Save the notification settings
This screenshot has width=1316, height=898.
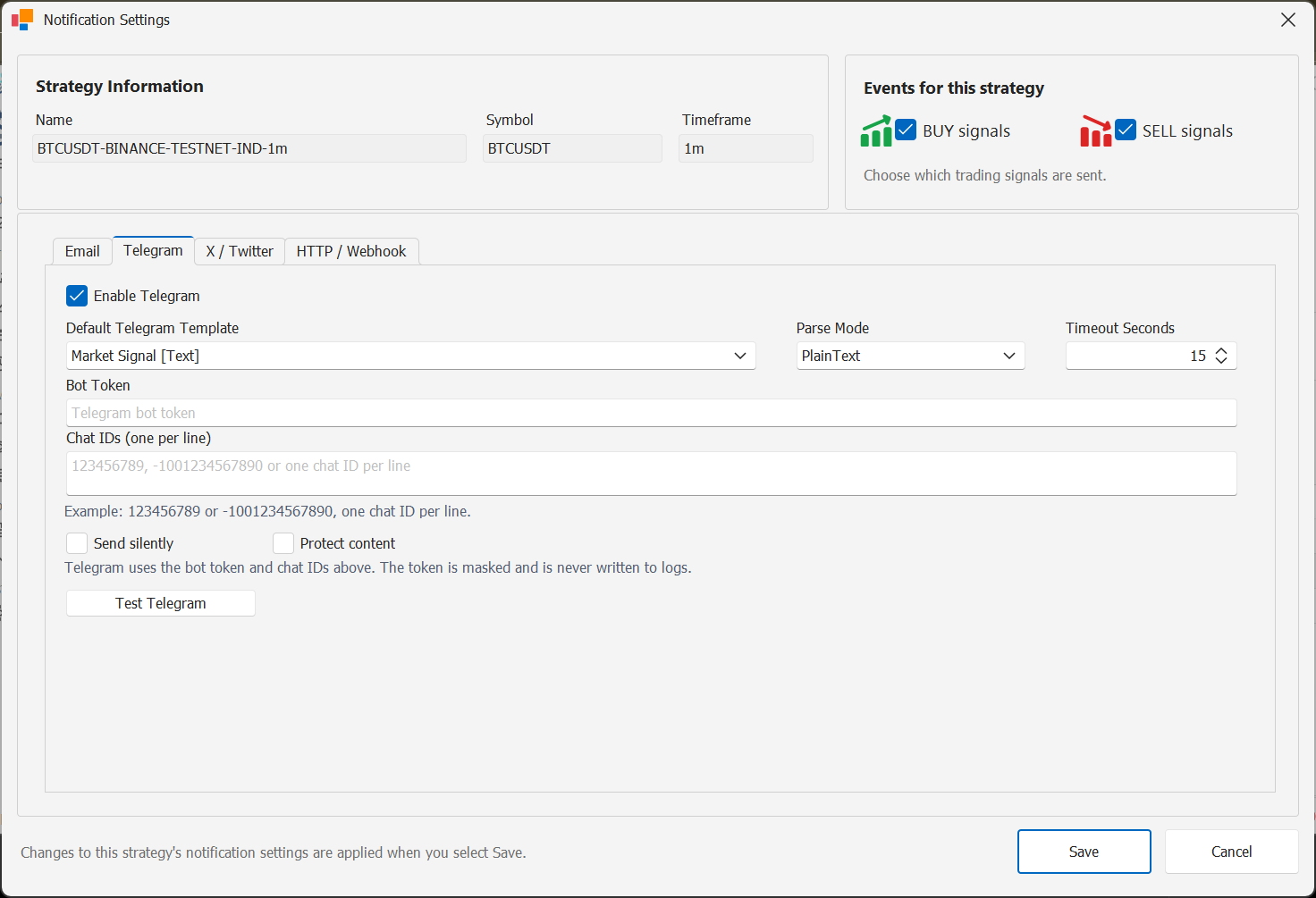[x=1084, y=852]
